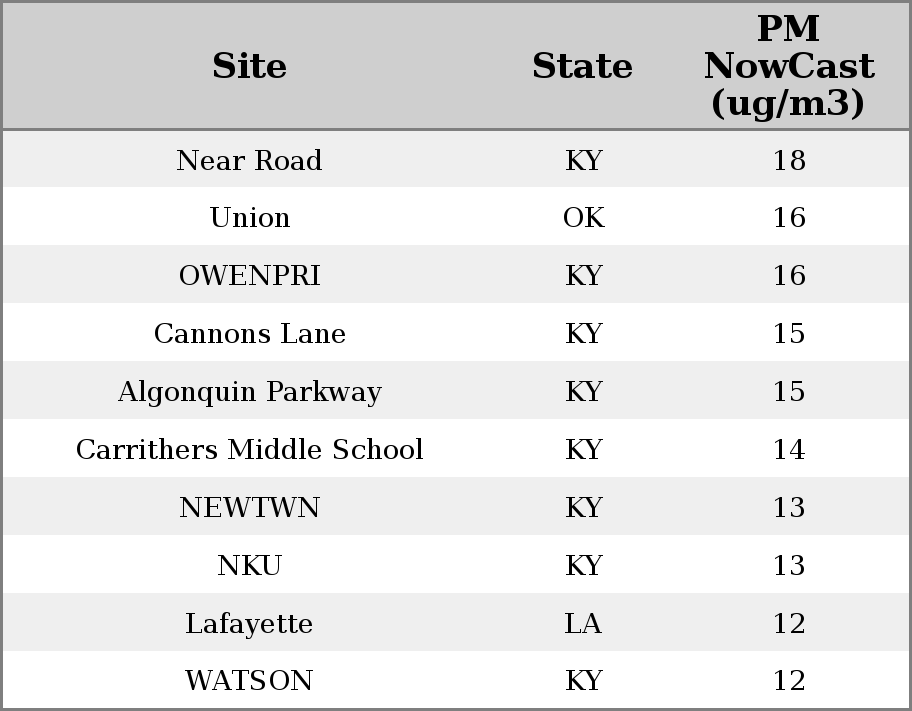Select Carrithers Middle School site
The image size is (912, 711).
pos(249,450)
